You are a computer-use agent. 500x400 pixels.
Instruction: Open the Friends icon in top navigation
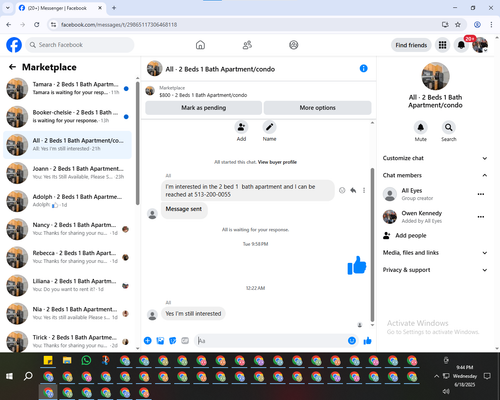click(x=247, y=45)
